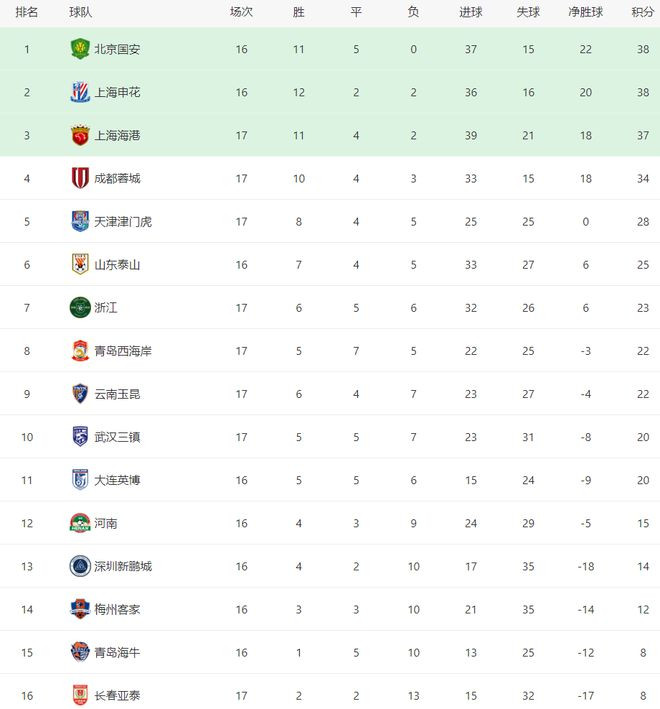Open the 青岛西海岸 team name link

tap(123, 351)
